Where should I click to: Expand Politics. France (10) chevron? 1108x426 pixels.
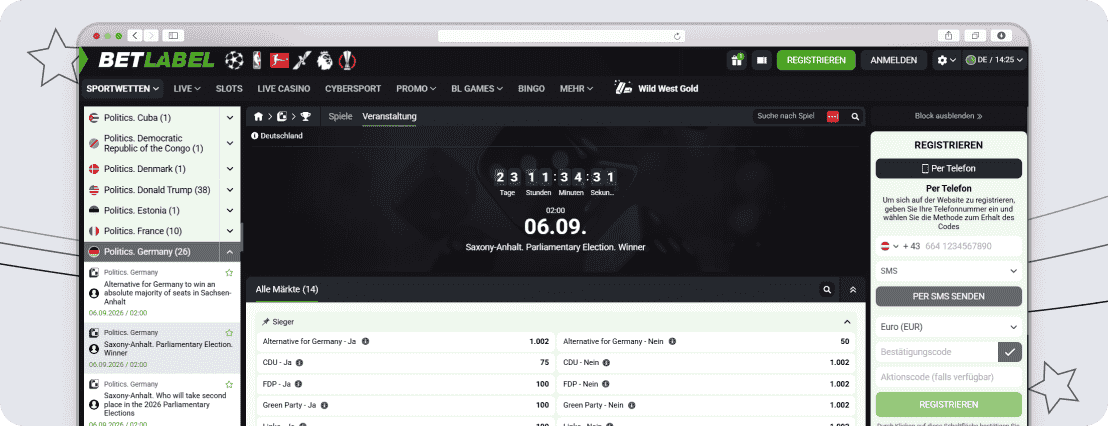(x=230, y=231)
